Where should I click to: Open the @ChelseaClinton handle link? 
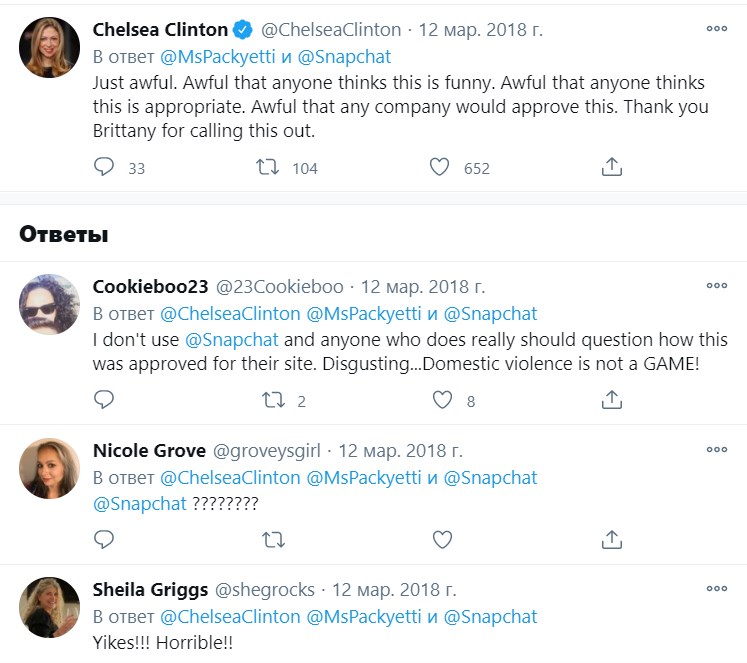(331, 30)
